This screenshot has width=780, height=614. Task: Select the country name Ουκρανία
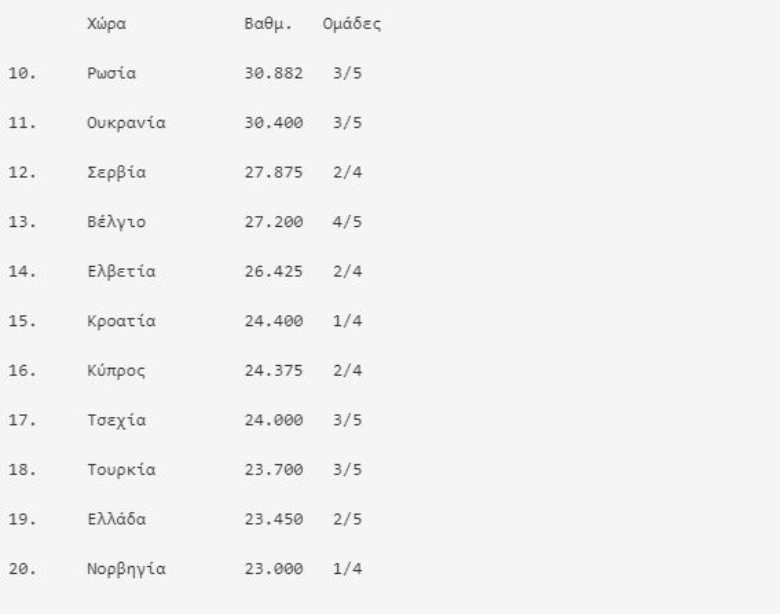pyautogui.click(x=126, y=122)
